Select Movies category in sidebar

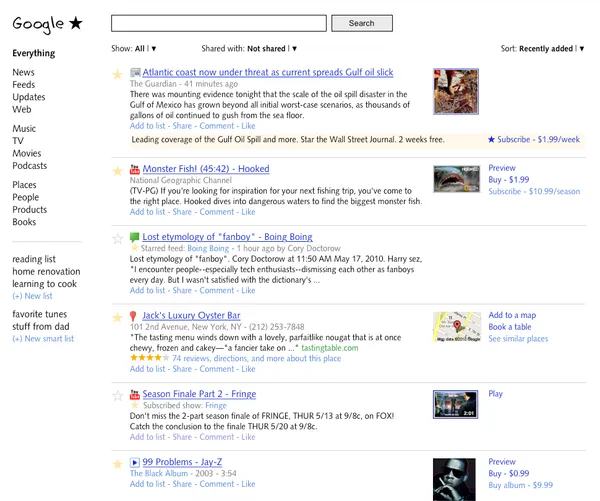(x=27, y=153)
